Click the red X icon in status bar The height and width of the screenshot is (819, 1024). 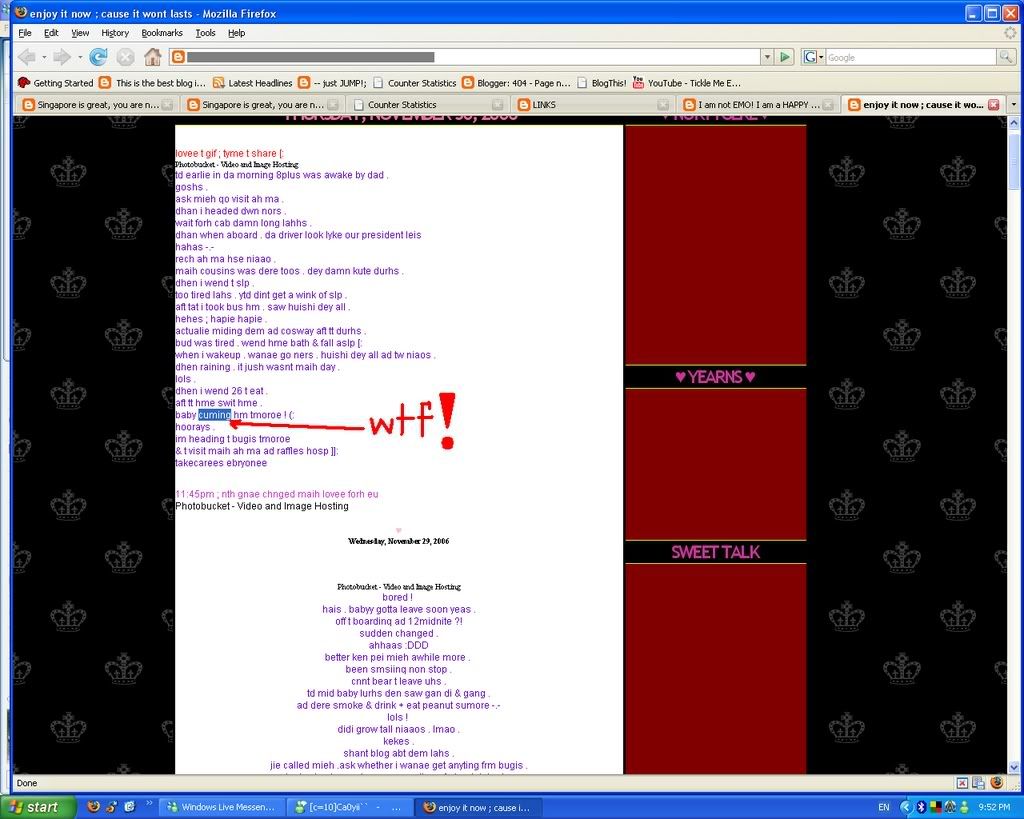(962, 783)
